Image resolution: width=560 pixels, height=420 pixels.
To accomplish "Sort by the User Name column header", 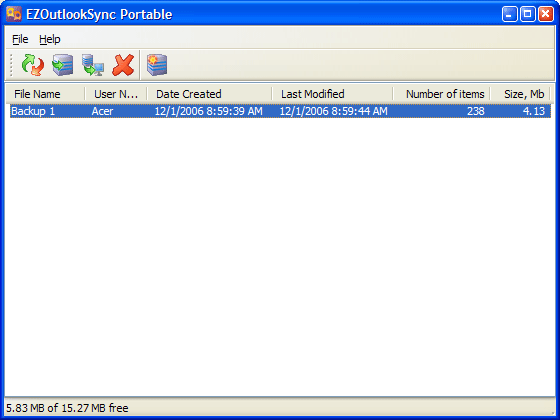I will pyautogui.click(x=116, y=94).
